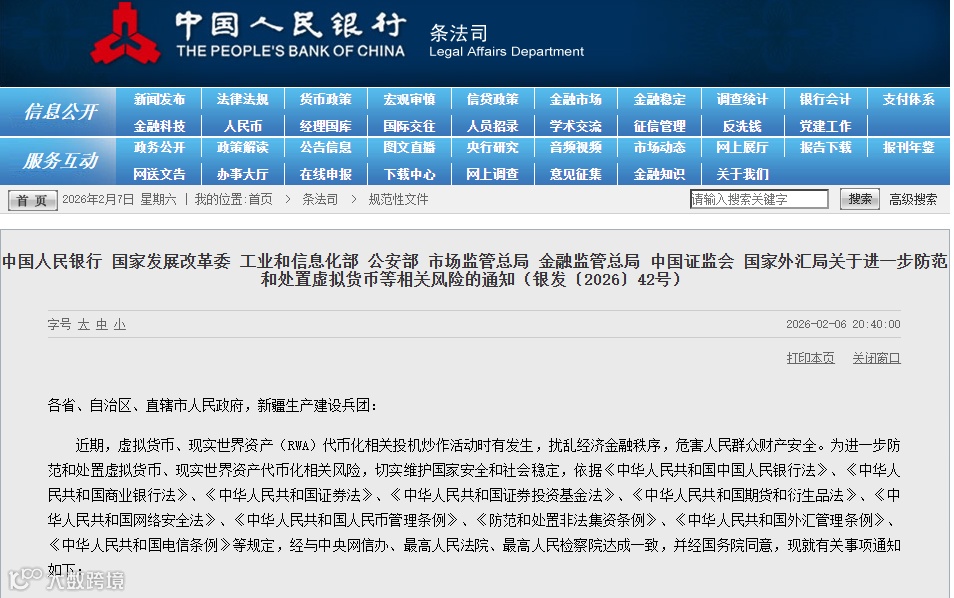Select 办事大厅 entry

tap(243, 174)
